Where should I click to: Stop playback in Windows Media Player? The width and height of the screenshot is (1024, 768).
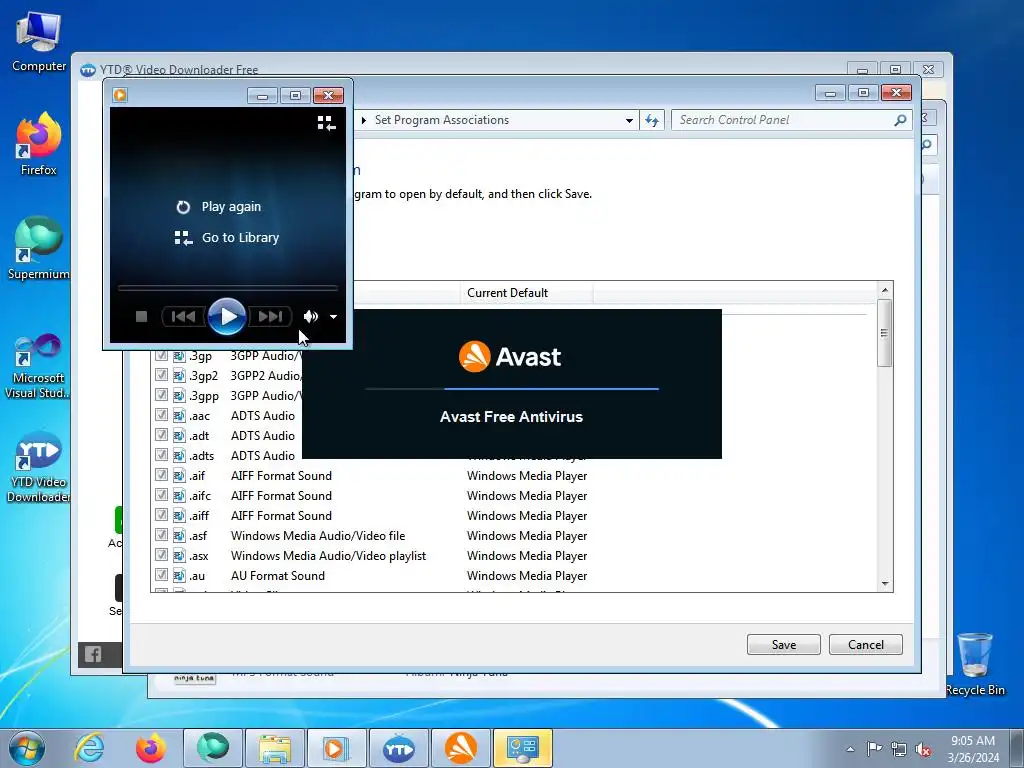click(x=141, y=317)
